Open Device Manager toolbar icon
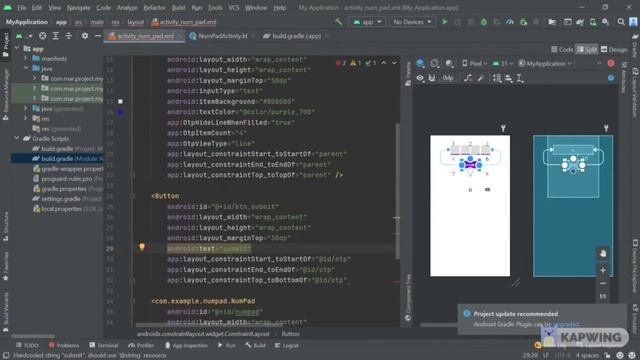The width and height of the screenshot is (640, 360). pyautogui.click(x=593, y=22)
